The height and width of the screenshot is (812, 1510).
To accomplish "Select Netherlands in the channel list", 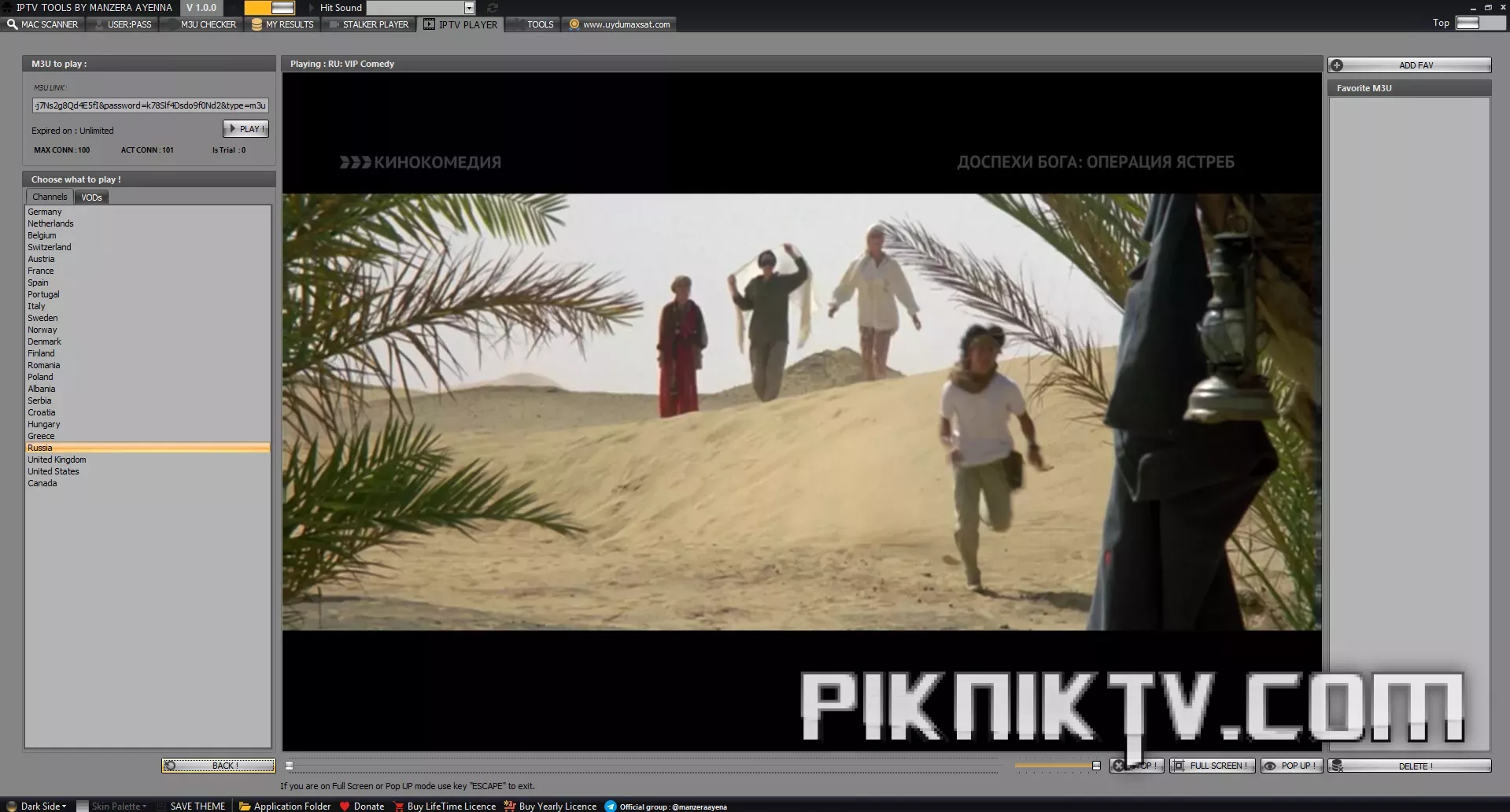I will click(148, 223).
